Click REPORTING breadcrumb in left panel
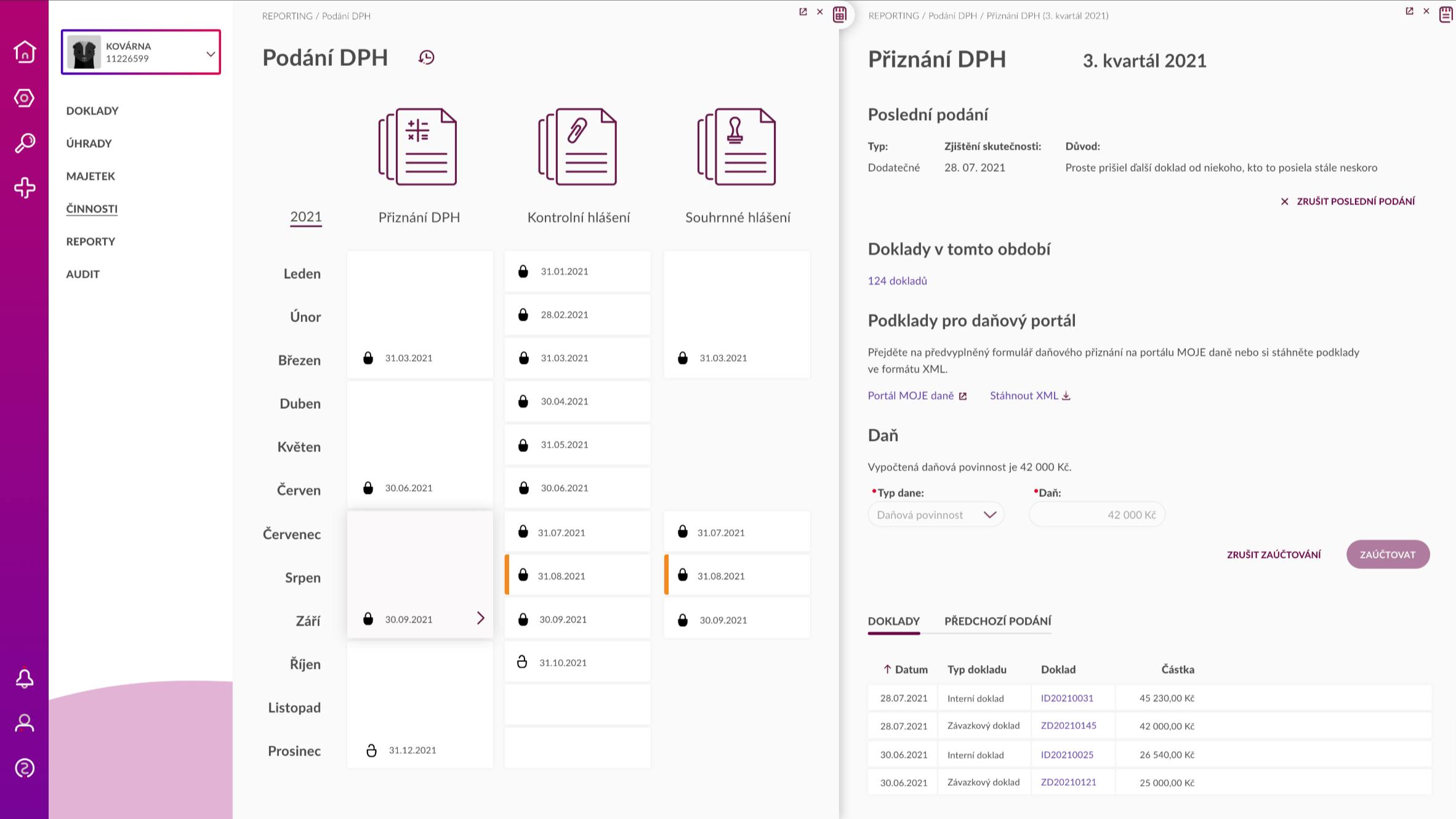The image size is (1456, 819). pos(287,16)
